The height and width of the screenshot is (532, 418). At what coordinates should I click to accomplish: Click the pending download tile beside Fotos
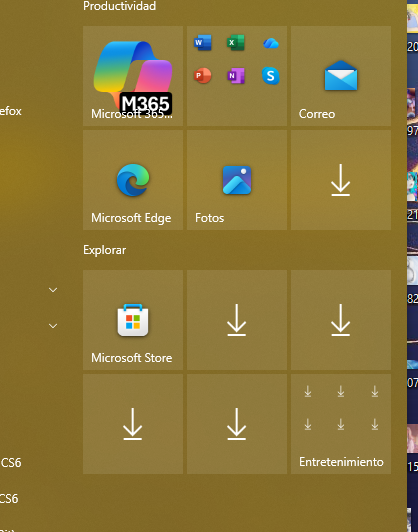click(x=341, y=180)
